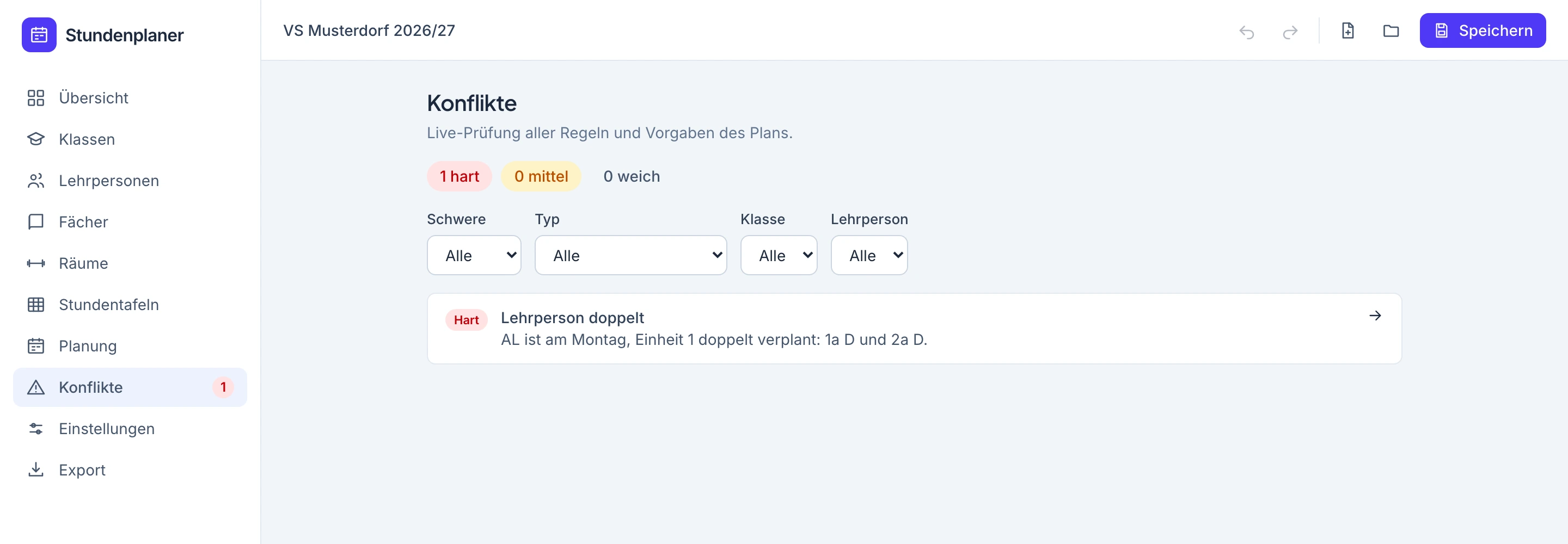Open the Lehrperson filter dropdown

(x=868, y=256)
